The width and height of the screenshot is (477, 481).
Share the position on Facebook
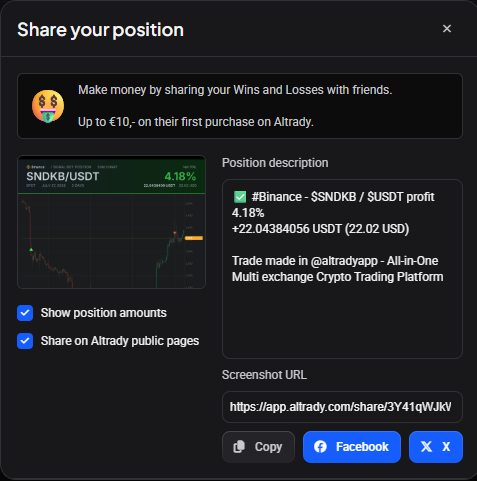click(x=352, y=447)
